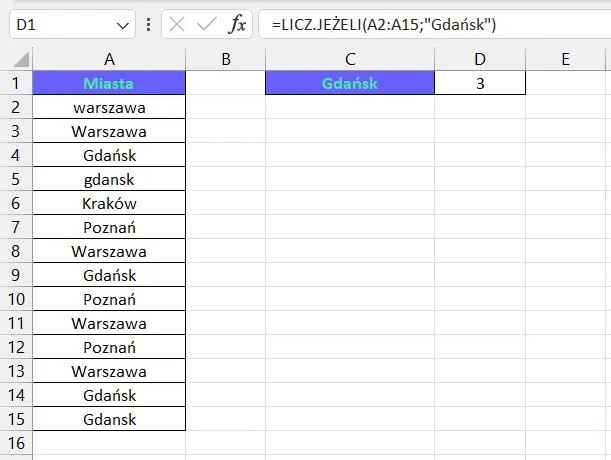Click Select All corner triangle
611x460 pixels.
[16, 59]
